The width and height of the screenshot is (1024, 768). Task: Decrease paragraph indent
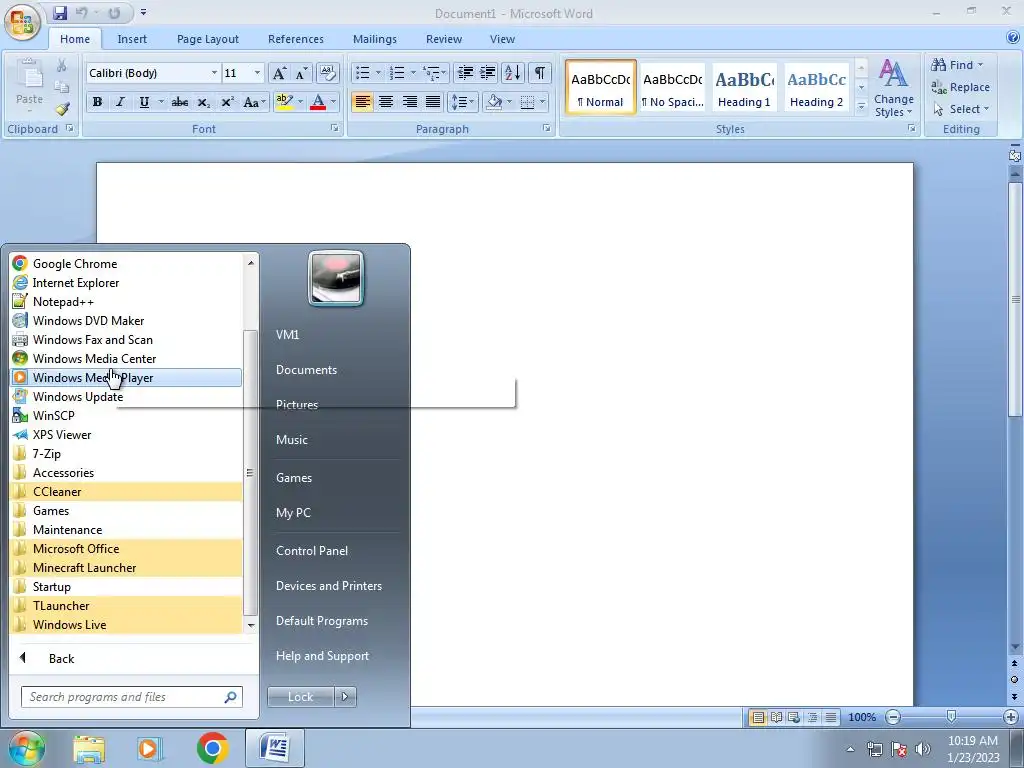click(465, 72)
